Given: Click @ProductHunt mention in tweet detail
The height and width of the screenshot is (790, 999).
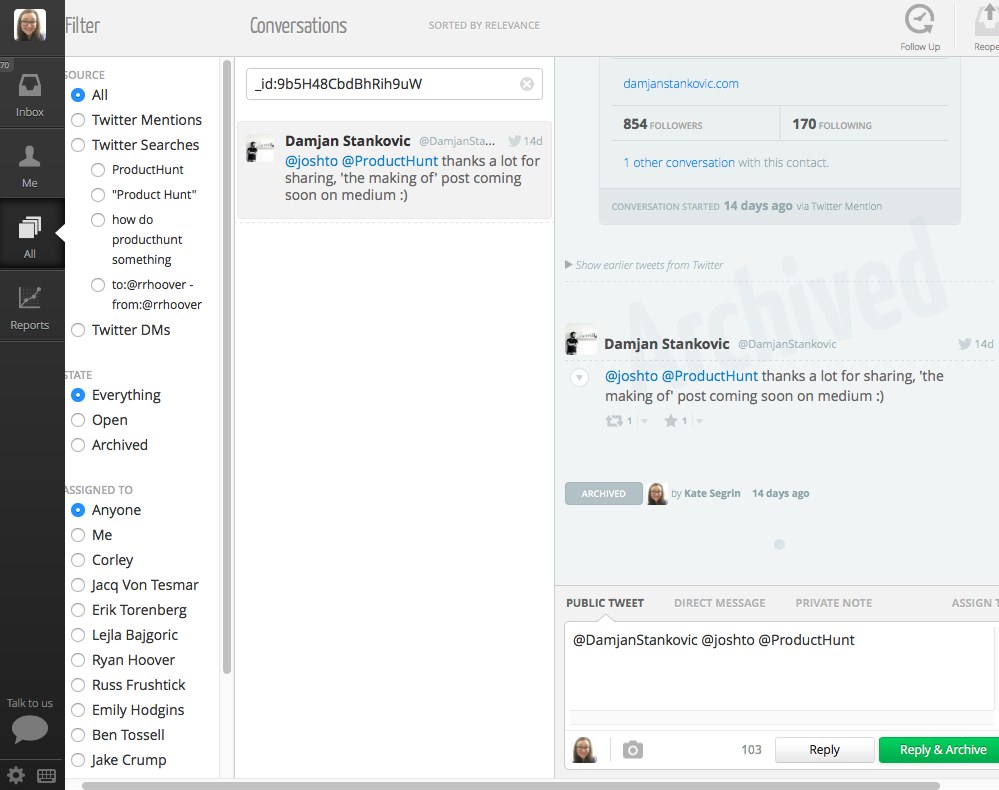Looking at the screenshot, I should click(710, 376).
